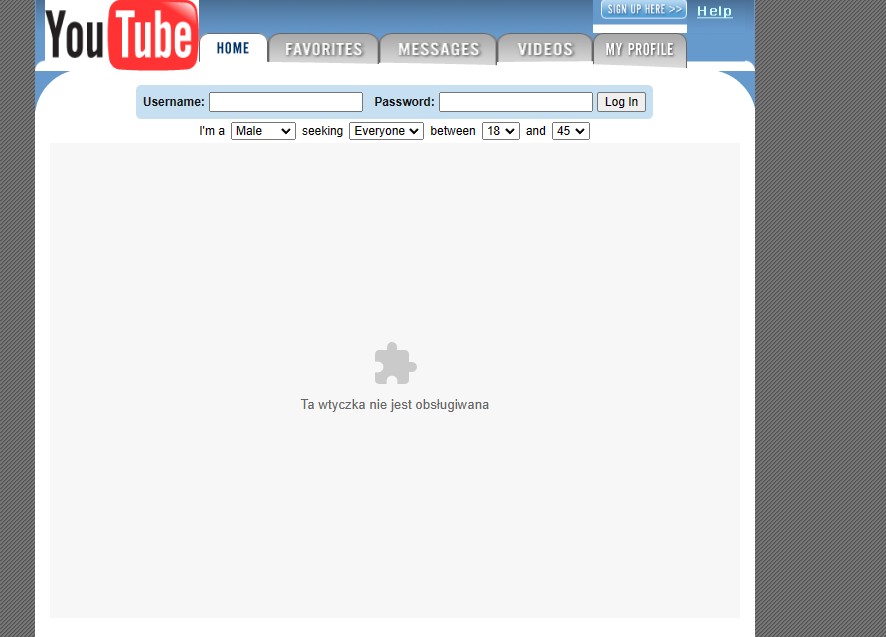886x637 pixels.
Task: Open the Home tab
Action: point(233,49)
